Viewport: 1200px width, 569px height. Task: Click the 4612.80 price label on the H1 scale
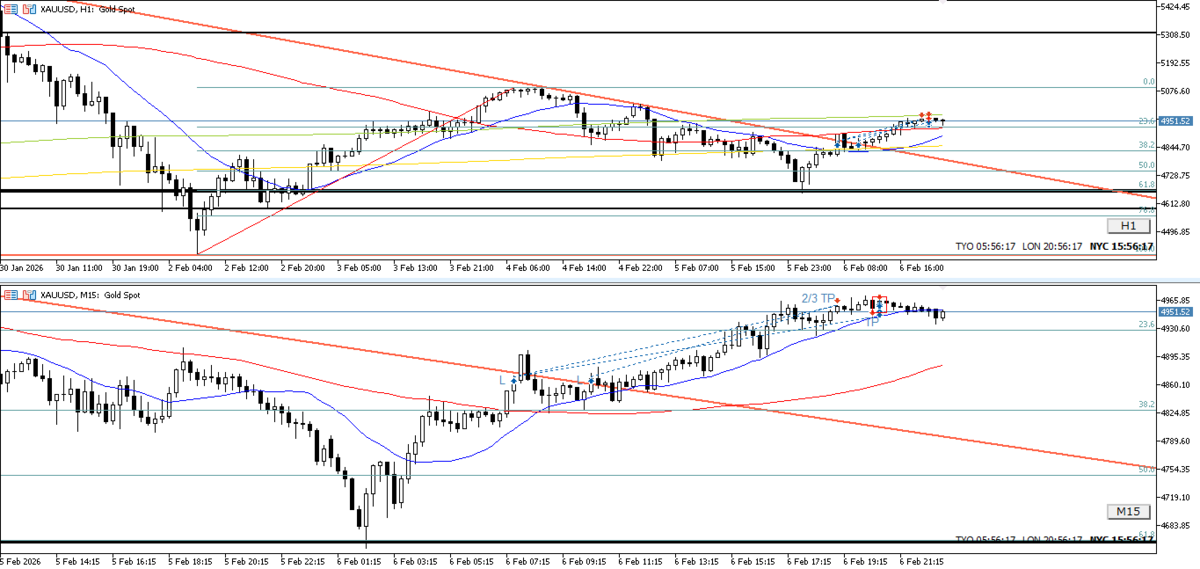pos(1177,204)
